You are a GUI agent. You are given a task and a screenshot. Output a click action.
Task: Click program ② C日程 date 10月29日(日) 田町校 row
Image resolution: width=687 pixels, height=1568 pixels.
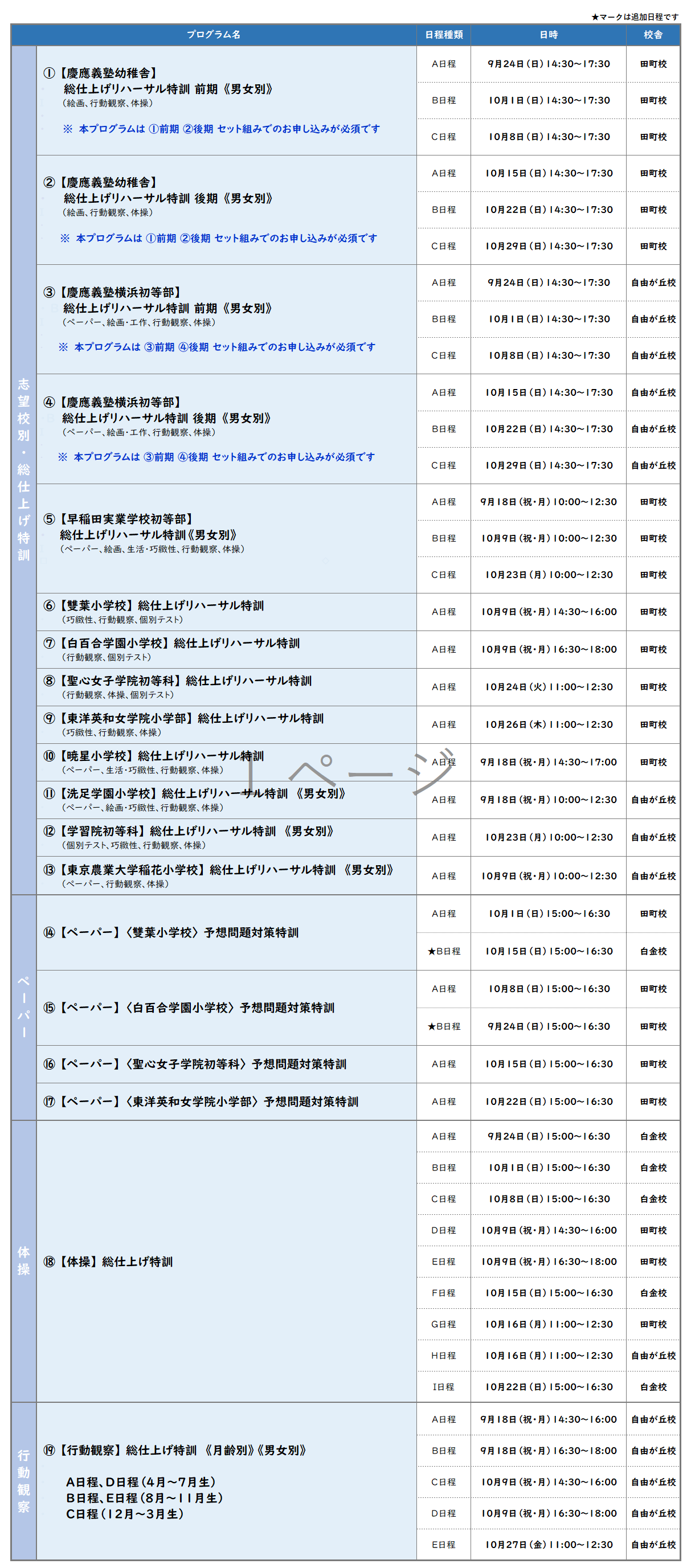548,246
